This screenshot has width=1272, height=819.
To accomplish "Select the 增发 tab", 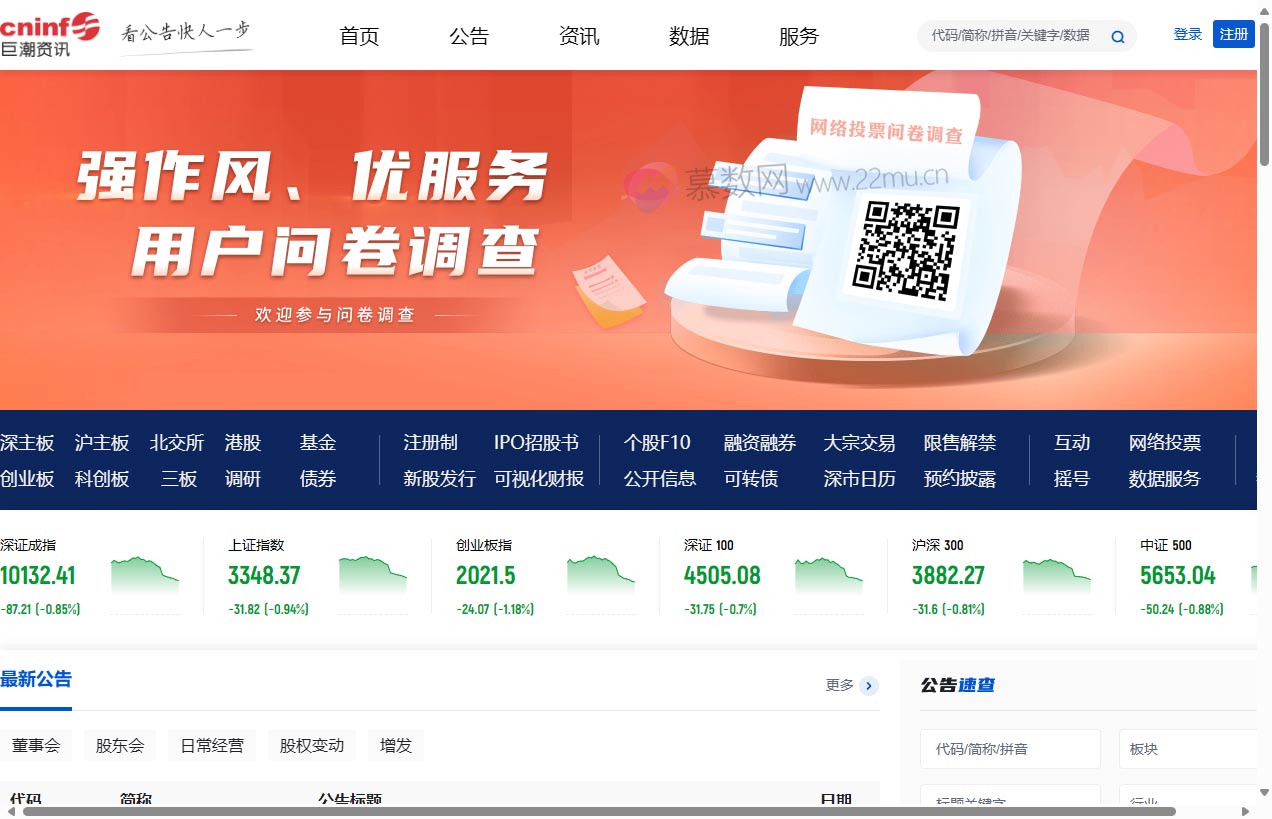I will [x=395, y=744].
